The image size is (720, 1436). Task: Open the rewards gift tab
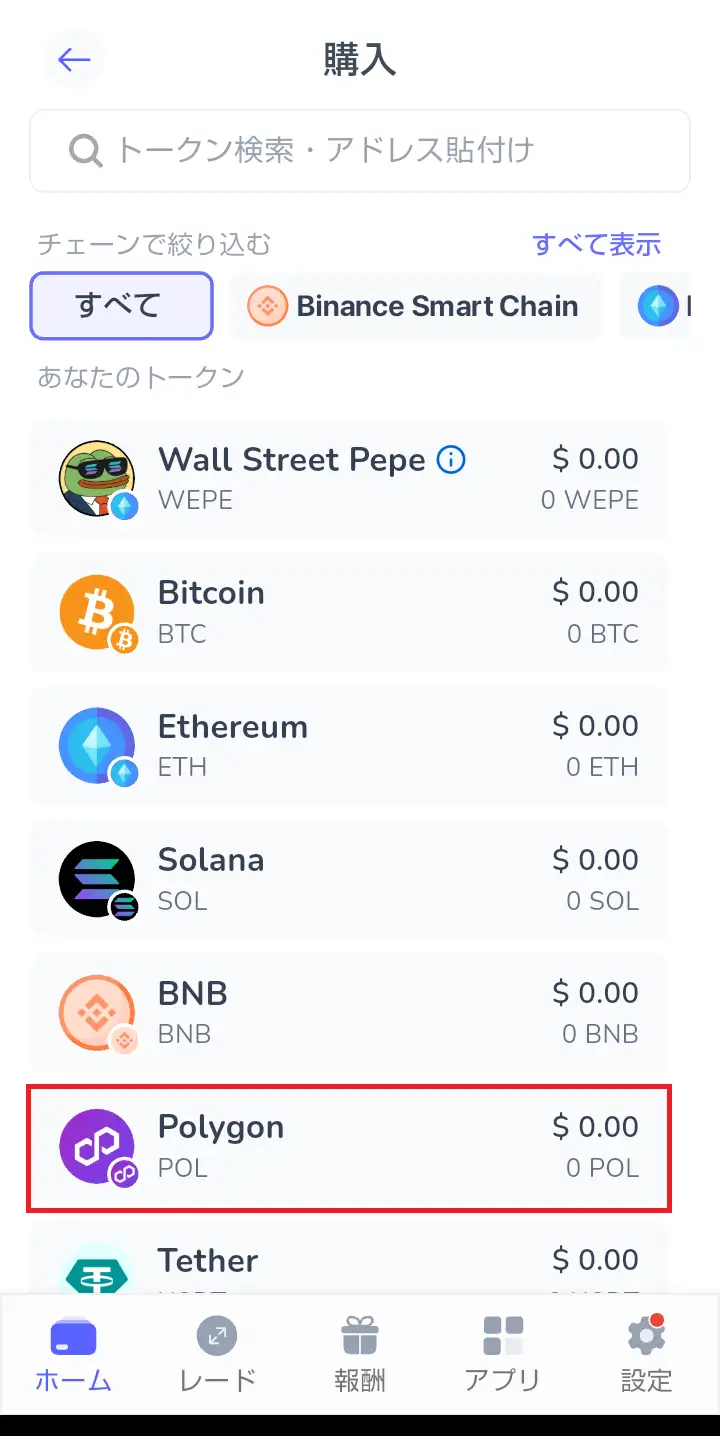(x=360, y=1354)
